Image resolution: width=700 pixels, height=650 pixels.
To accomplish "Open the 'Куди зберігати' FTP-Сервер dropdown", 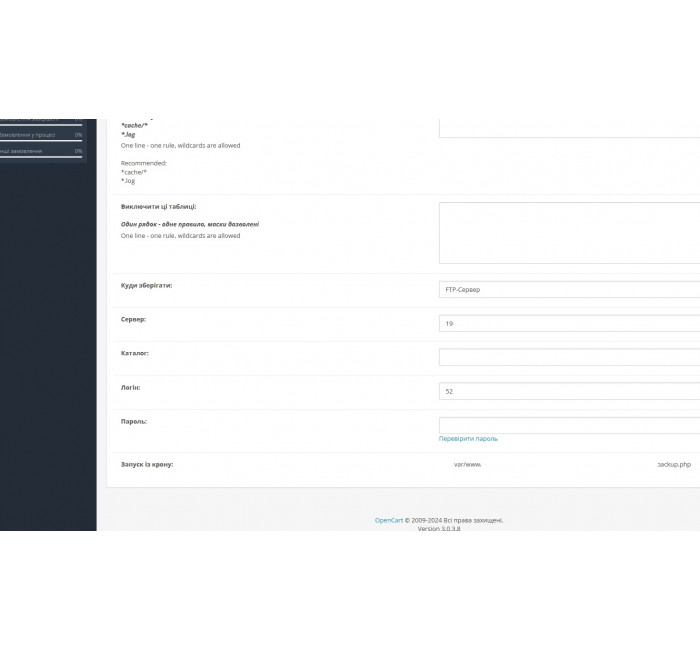I will click(569, 289).
